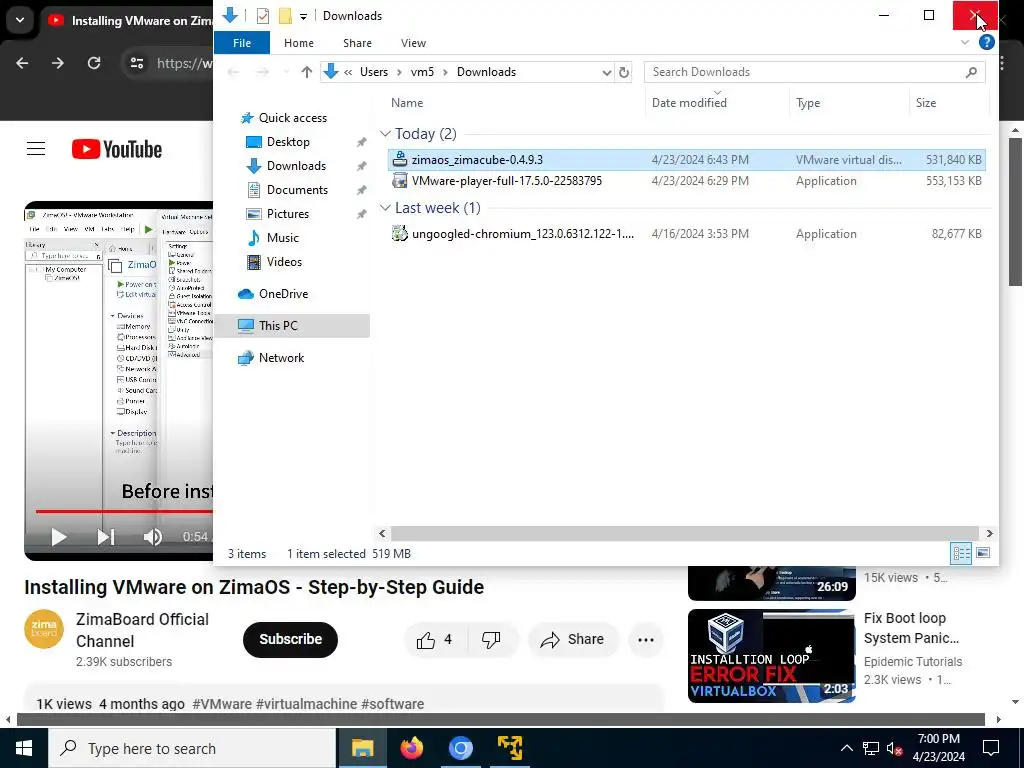Click the Explorer Help question mark icon
Screen dimensions: 1024x768
(986, 42)
